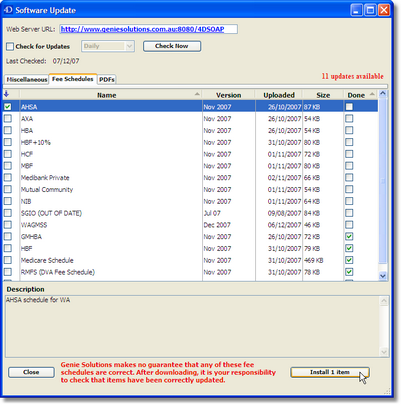Maximize the Software Update window
The width and height of the screenshot is (401, 405).
370,10
